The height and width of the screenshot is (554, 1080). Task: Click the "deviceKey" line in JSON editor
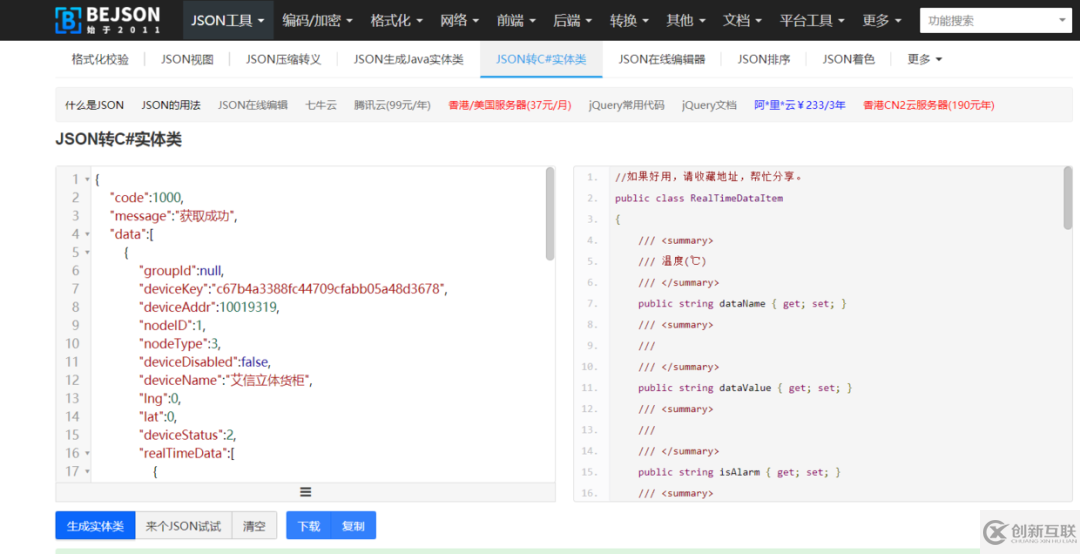[x=293, y=289]
